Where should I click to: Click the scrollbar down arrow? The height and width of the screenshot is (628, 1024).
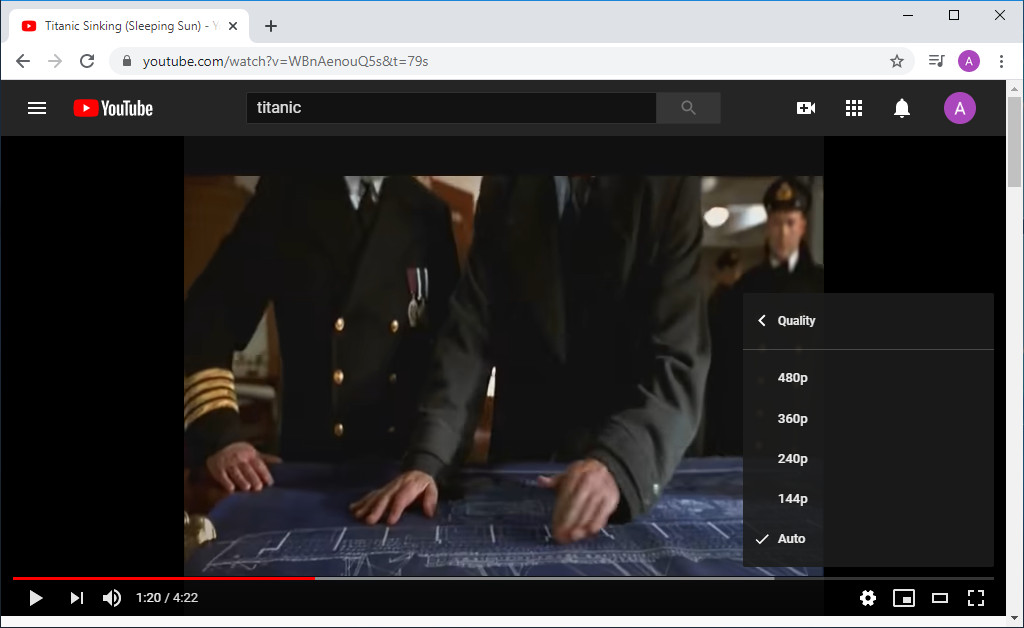pyautogui.click(x=1014, y=618)
